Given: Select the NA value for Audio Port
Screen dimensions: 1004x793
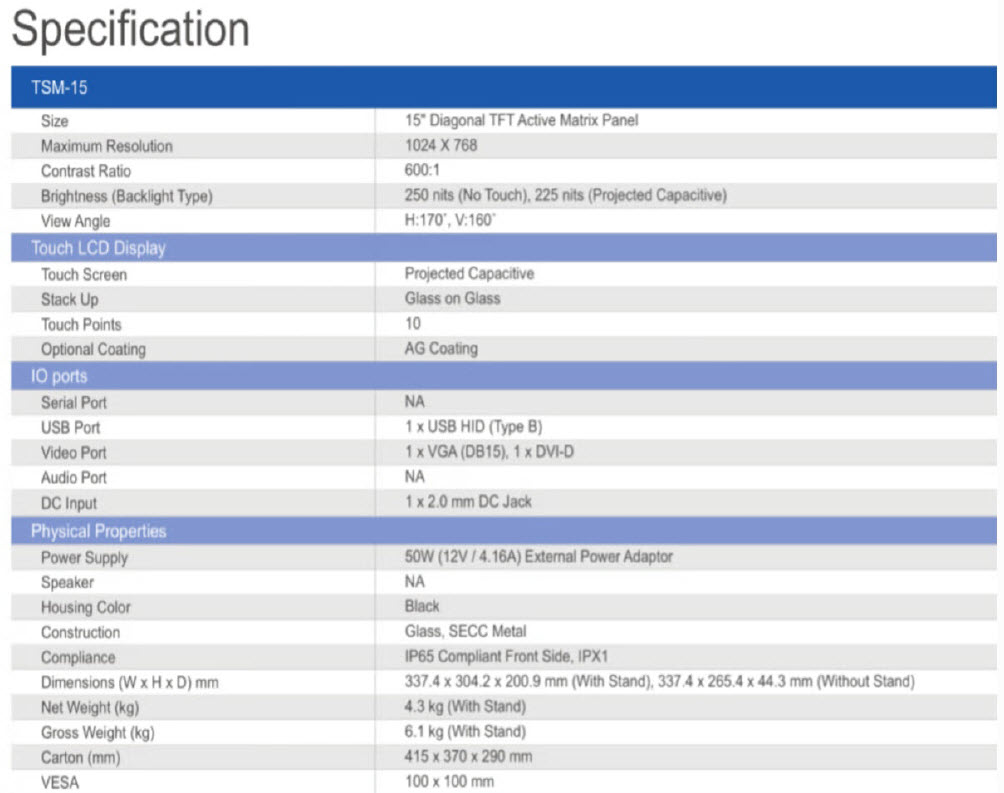Looking at the screenshot, I should (415, 477).
